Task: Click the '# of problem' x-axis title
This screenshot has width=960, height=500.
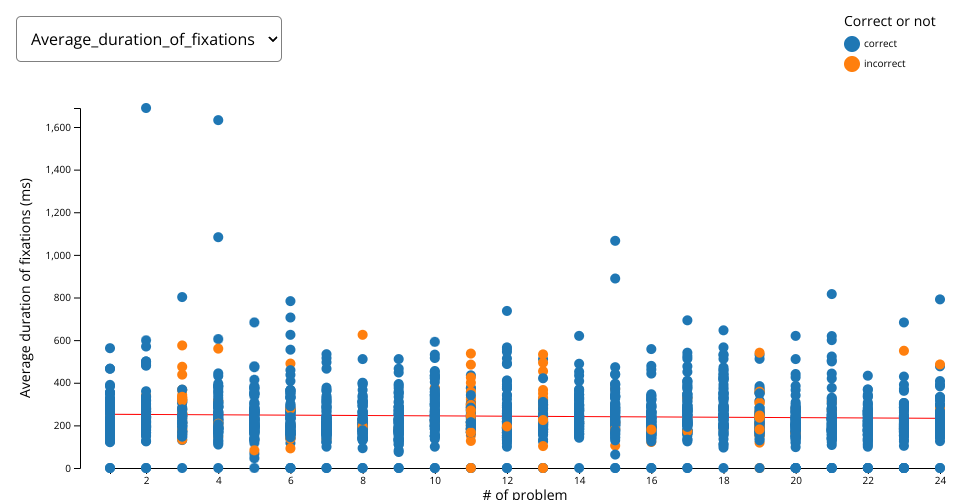Action: tap(525, 494)
